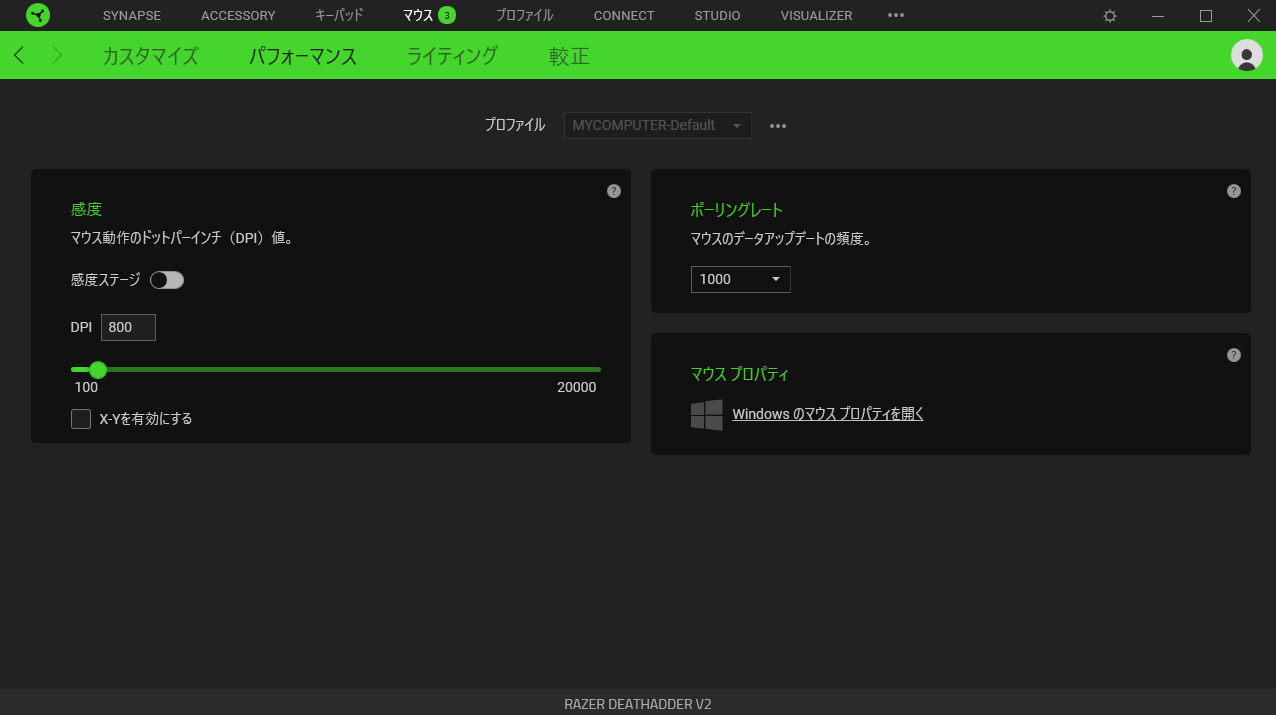Open the キーパッド tab
The width and height of the screenshot is (1276, 715).
(x=339, y=16)
